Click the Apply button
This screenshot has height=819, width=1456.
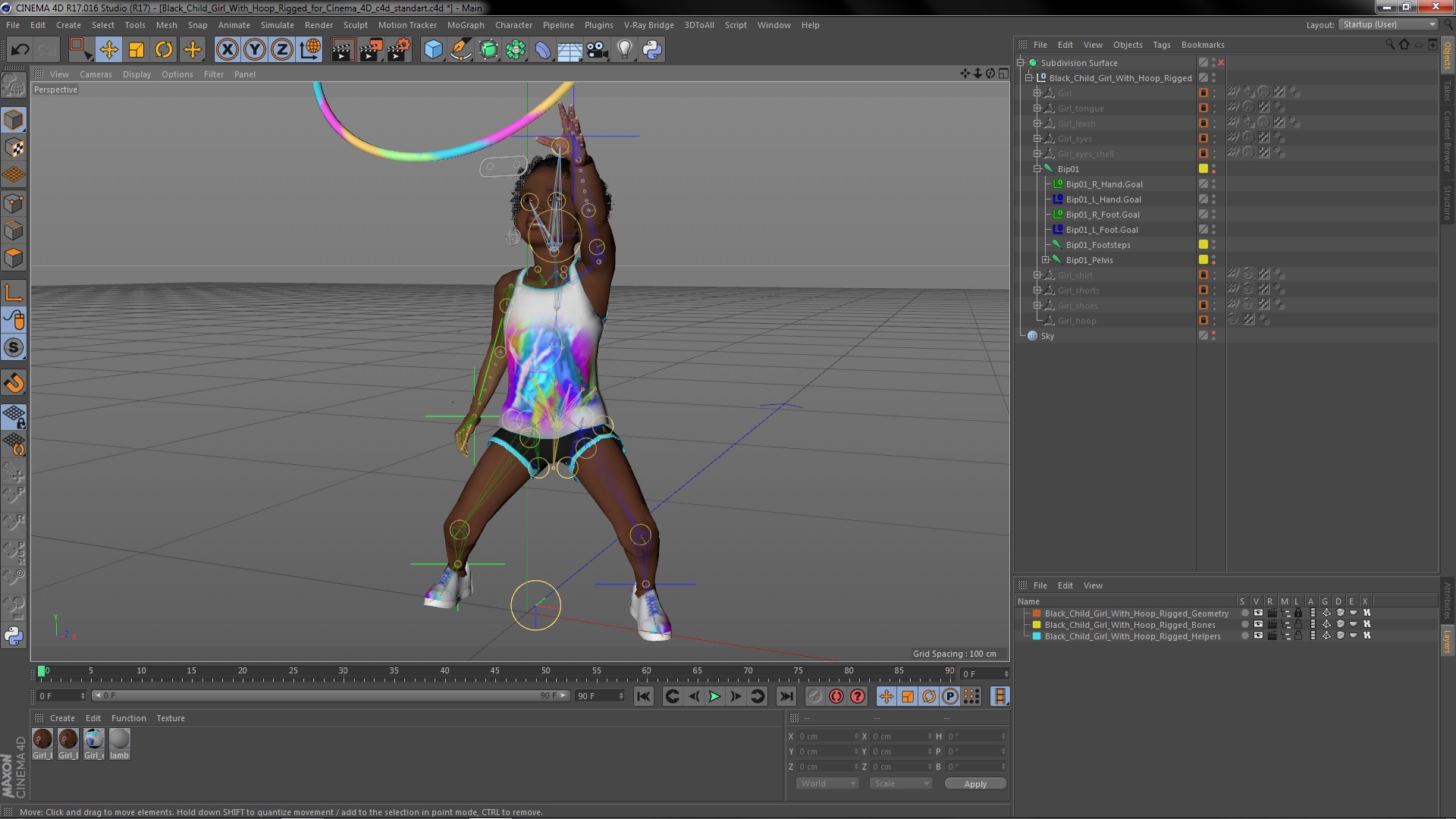[x=975, y=784]
